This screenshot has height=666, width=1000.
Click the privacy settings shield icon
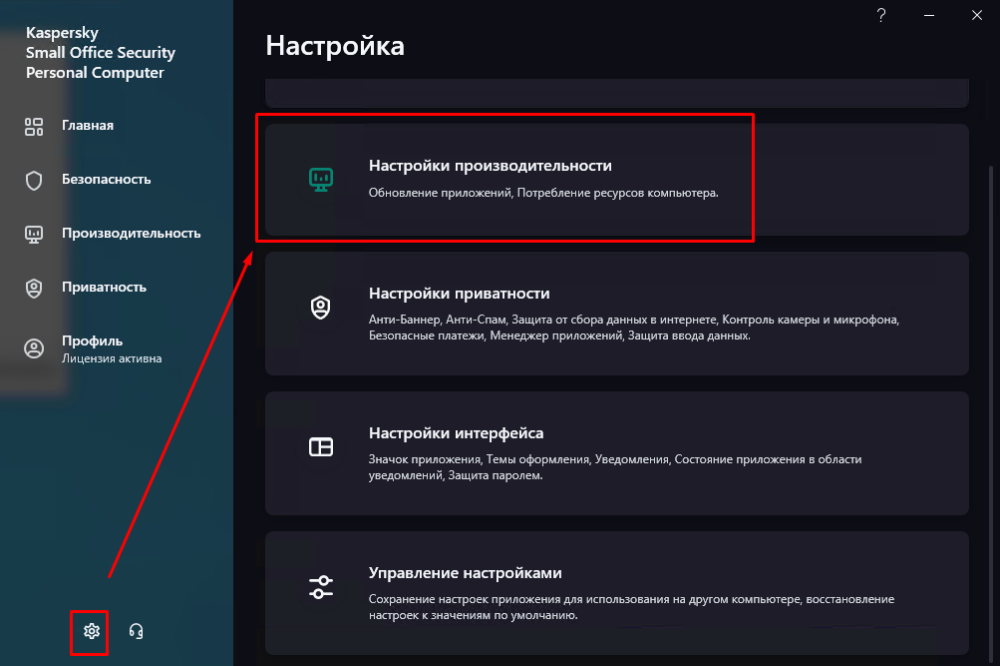coord(320,307)
